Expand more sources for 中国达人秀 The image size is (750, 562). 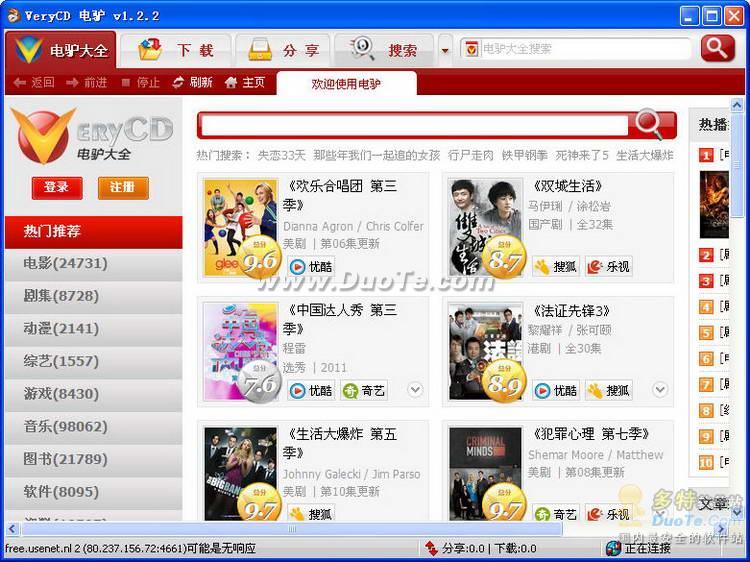click(x=415, y=390)
